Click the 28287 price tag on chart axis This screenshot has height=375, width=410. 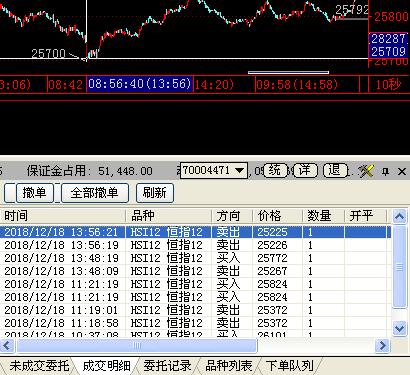click(x=388, y=39)
